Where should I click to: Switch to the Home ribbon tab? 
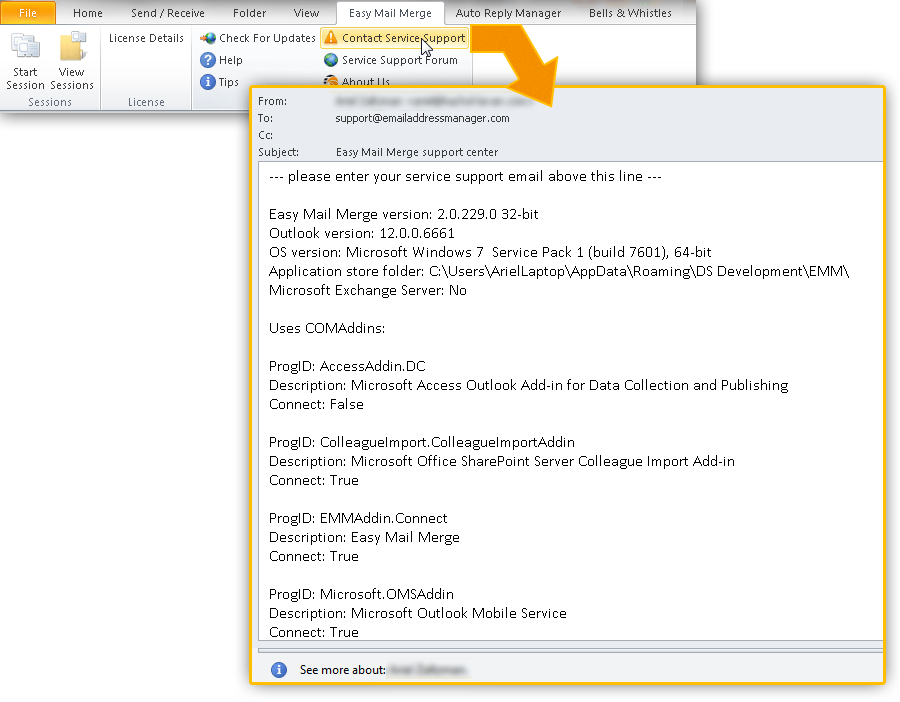click(x=87, y=13)
